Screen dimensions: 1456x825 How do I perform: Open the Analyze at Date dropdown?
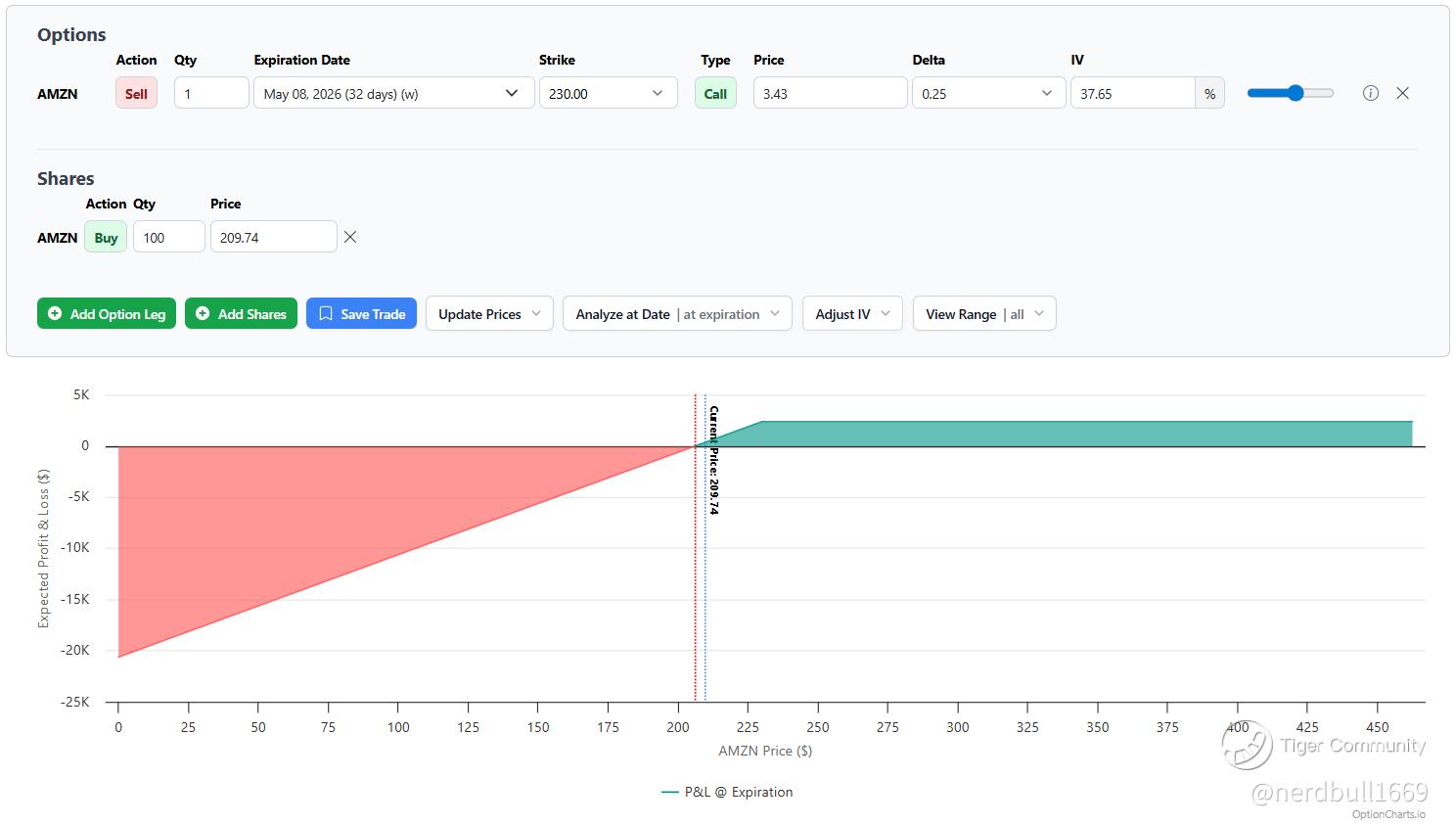(677, 313)
